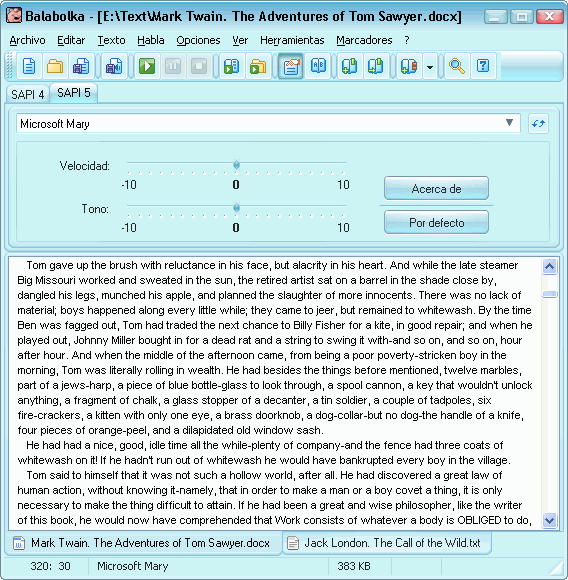
Task: Switch to Jack London Call of the Wild.txt tab
Action: click(x=387, y=543)
